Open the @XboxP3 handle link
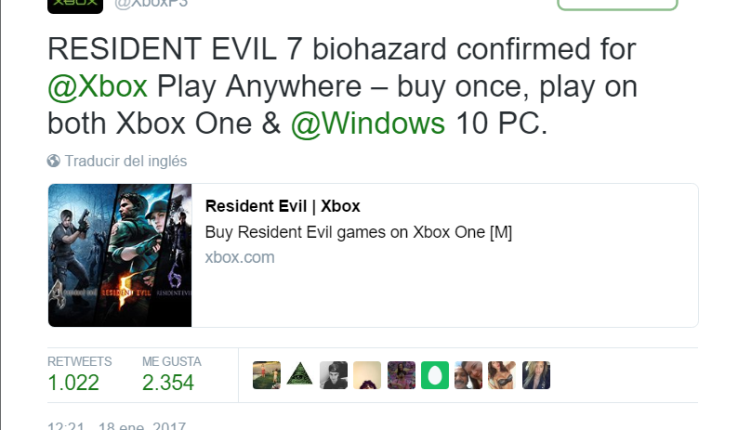Screen dimensions: 738x430 click(151, 4)
